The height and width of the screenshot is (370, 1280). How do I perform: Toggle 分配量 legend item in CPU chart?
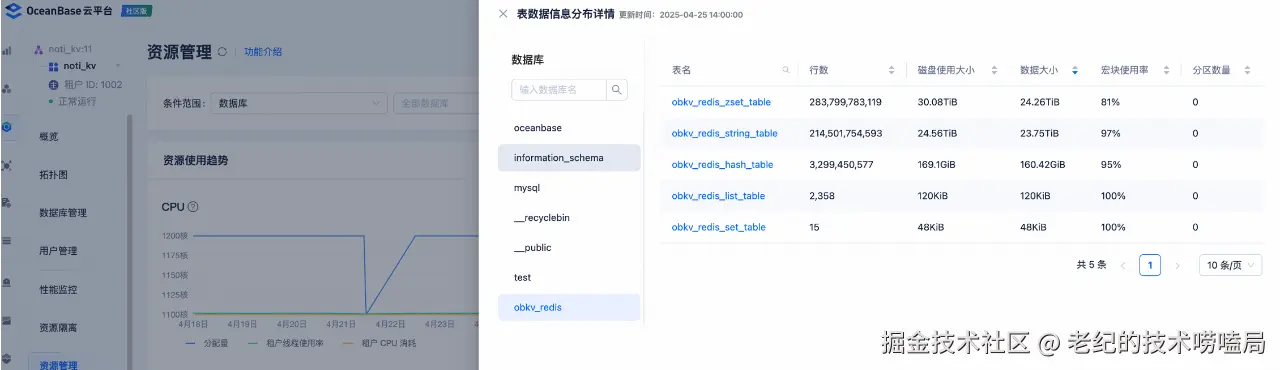(x=207, y=343)
